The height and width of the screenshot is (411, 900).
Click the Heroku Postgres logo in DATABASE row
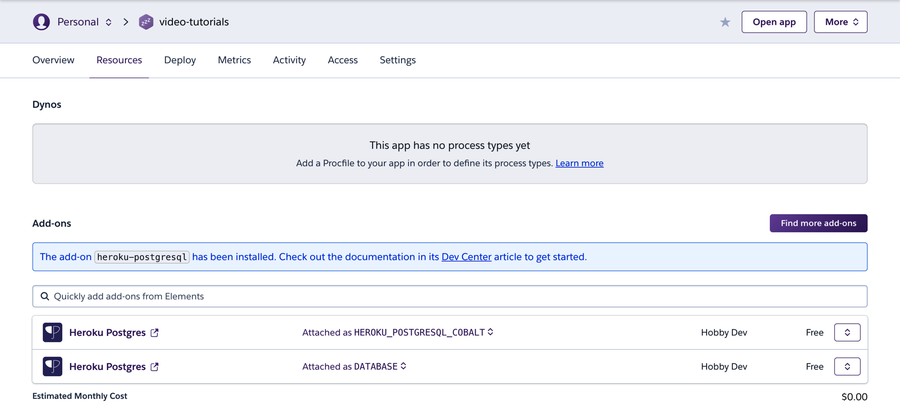tap(52, 366)
